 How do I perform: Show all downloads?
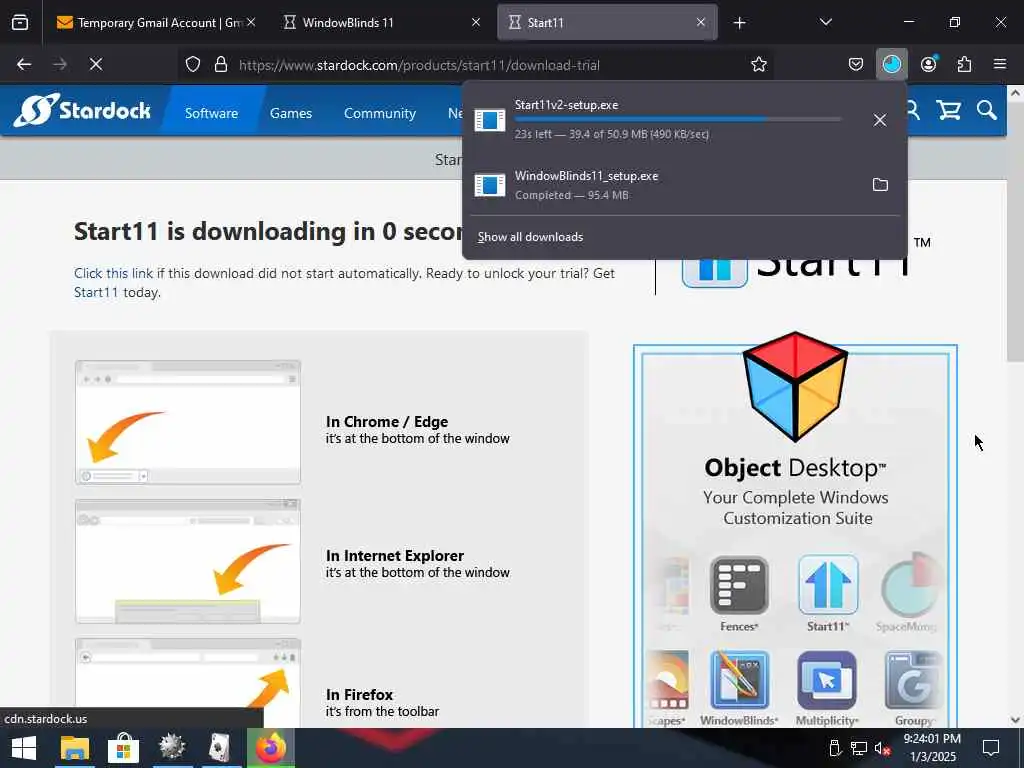coord(530,237)
